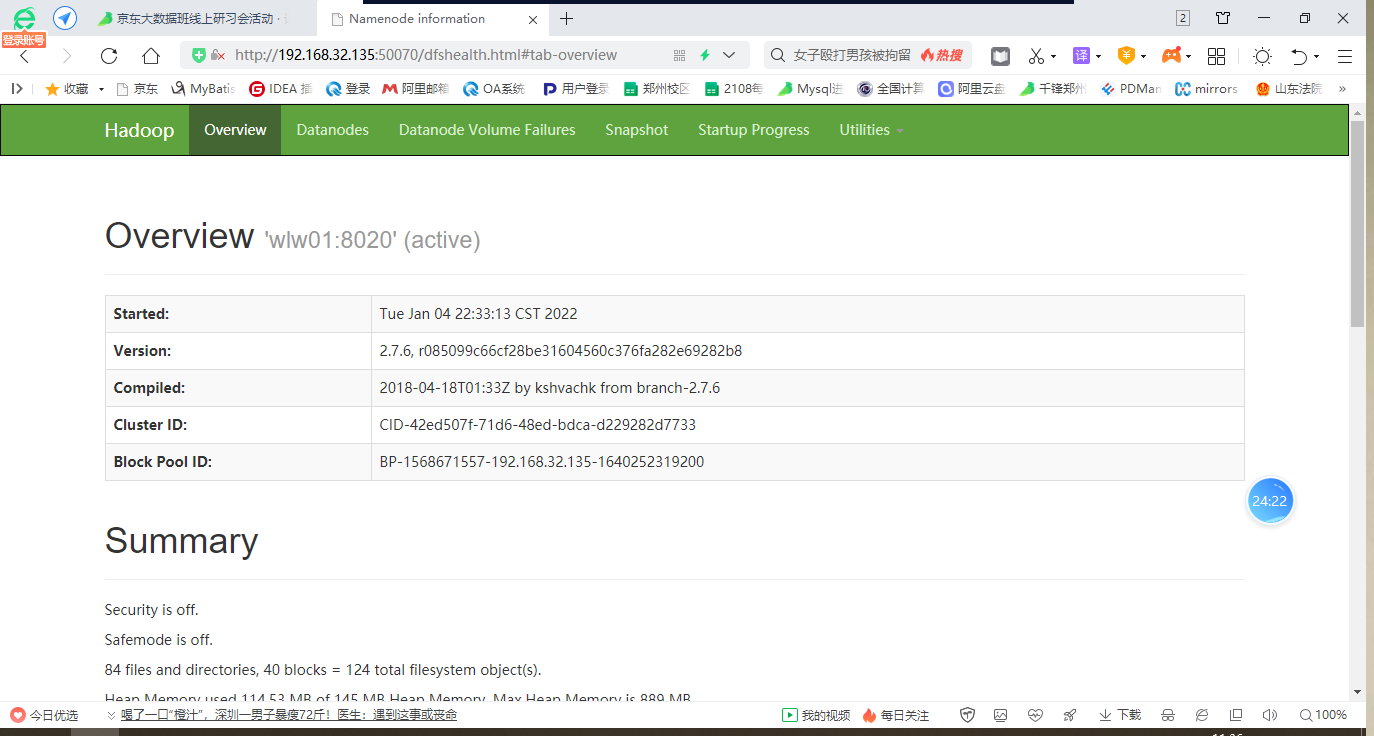
Task: Expand the bookmarks bar side toggle
Action: 16,89
